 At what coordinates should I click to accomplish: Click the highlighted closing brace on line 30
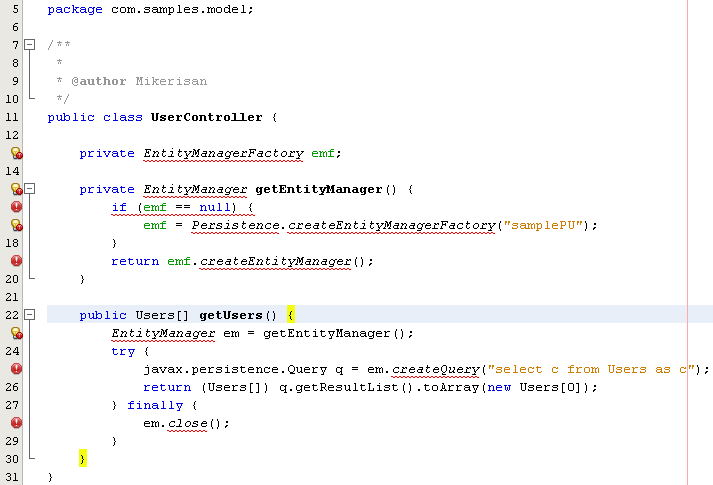pyautogui.click(x=83, y=459)
